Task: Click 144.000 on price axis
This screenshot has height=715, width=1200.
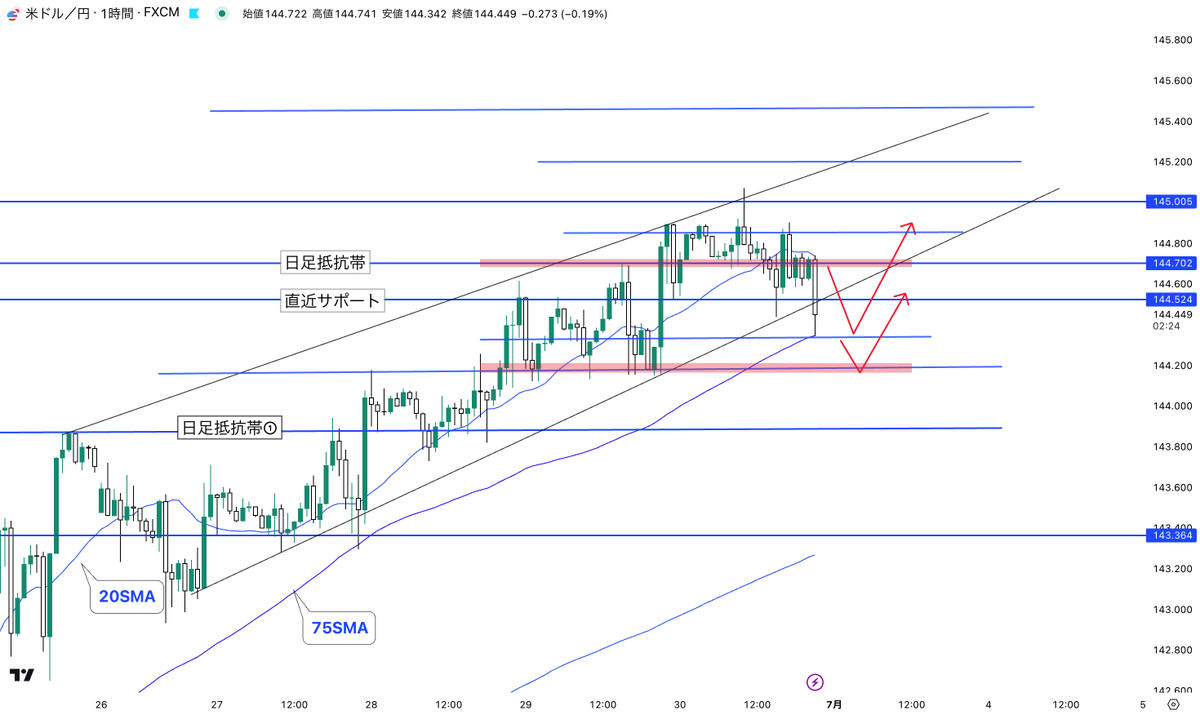Action: pyautogui.click(x=1170, y=406)
